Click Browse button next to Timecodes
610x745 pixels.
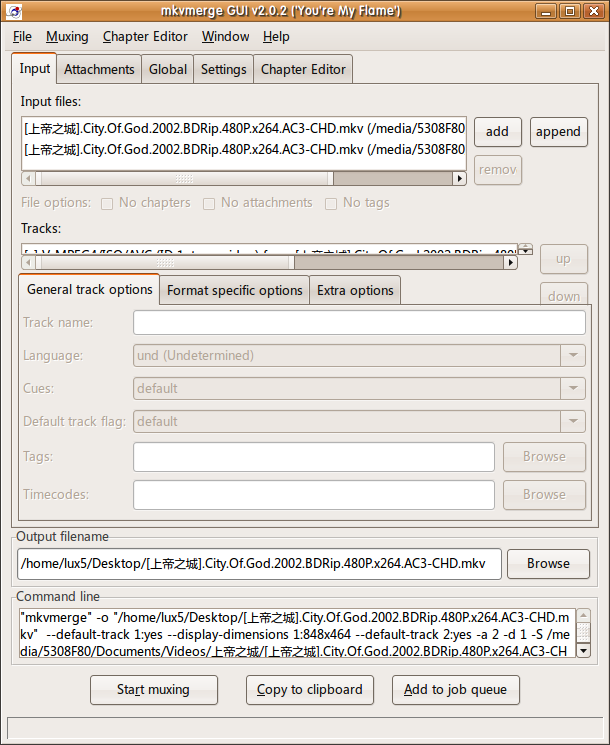544,495
